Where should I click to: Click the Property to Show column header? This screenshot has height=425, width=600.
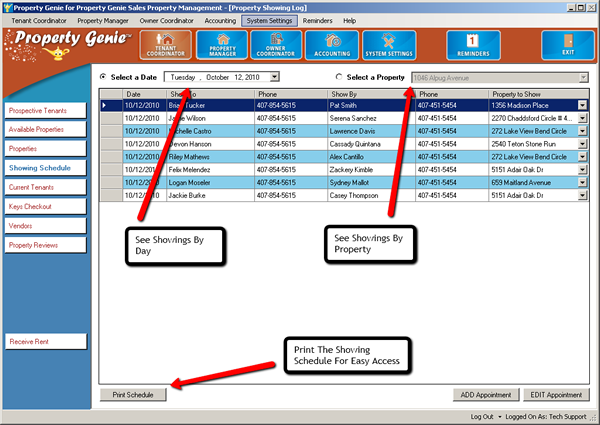coord(539,94)
